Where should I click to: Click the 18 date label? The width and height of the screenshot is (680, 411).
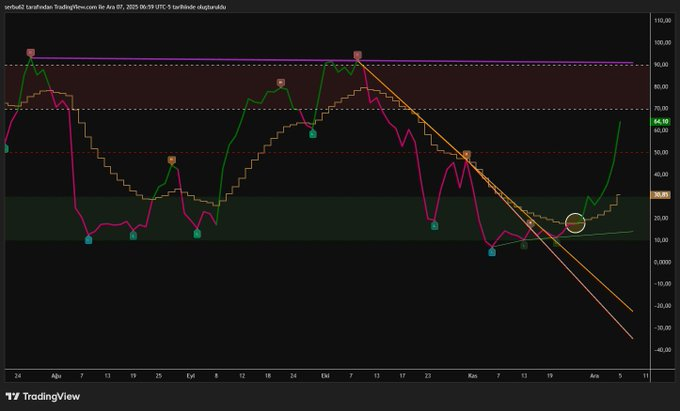point(268,376)
